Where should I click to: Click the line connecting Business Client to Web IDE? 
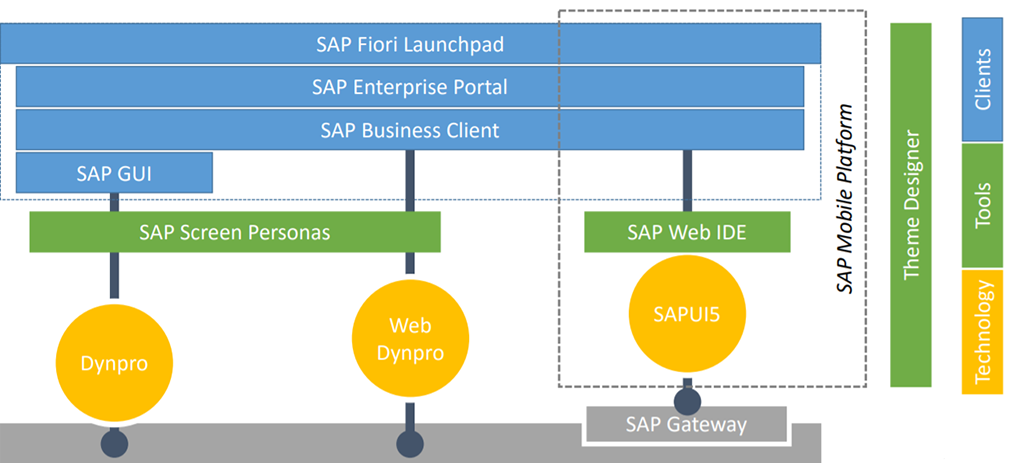(x=688, y=180)
